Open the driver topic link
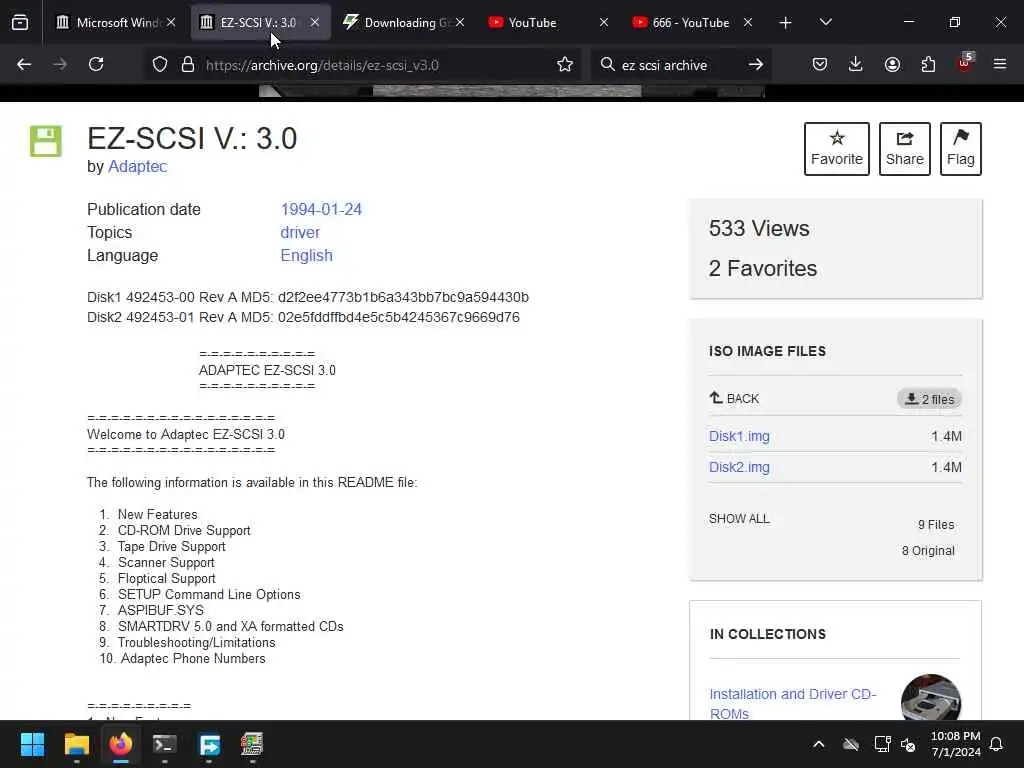The height and width of the screenshot is (768, 1024). click(300, 232)
